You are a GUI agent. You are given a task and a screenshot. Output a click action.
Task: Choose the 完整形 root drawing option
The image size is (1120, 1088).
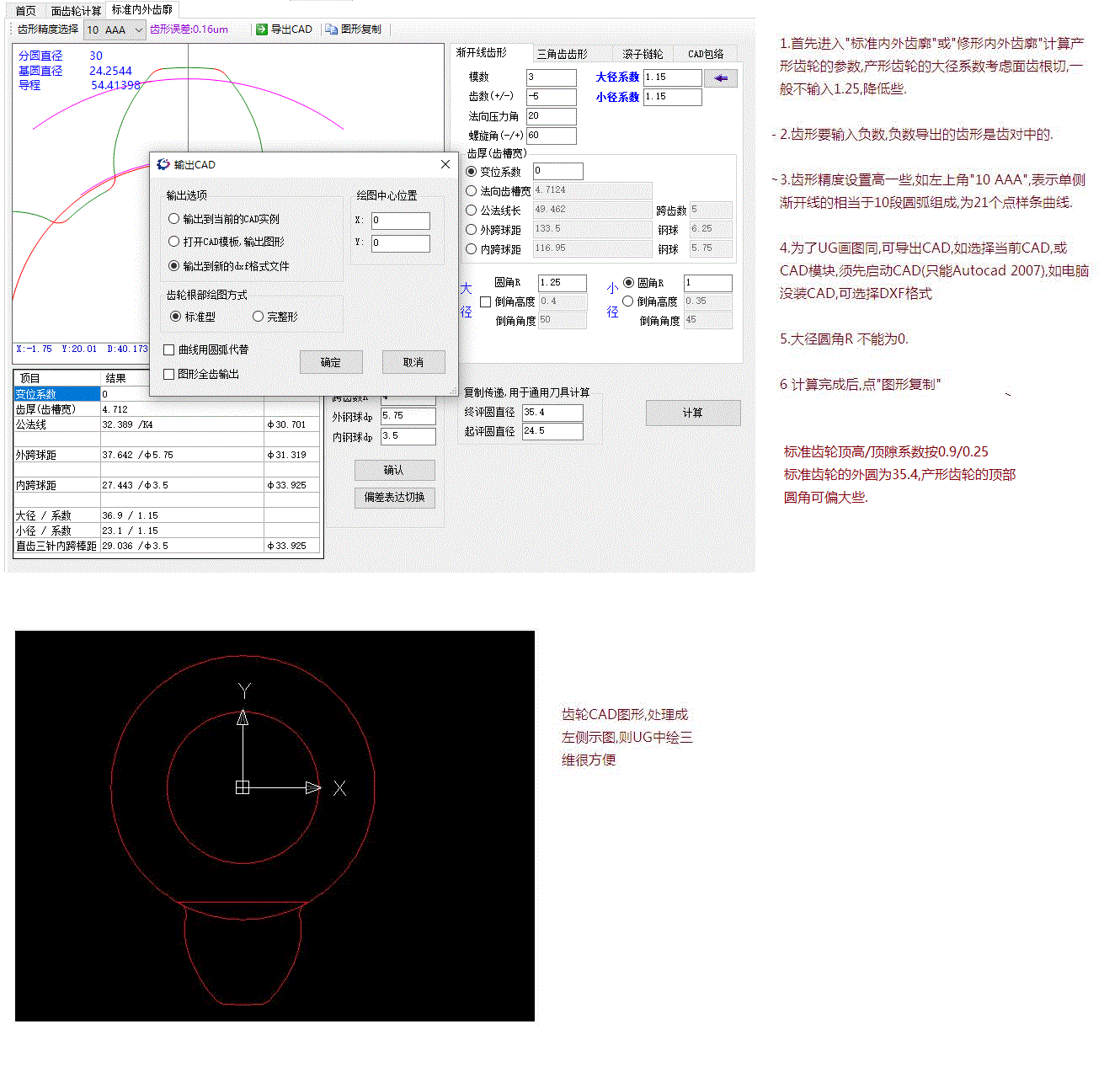[259, 317]
